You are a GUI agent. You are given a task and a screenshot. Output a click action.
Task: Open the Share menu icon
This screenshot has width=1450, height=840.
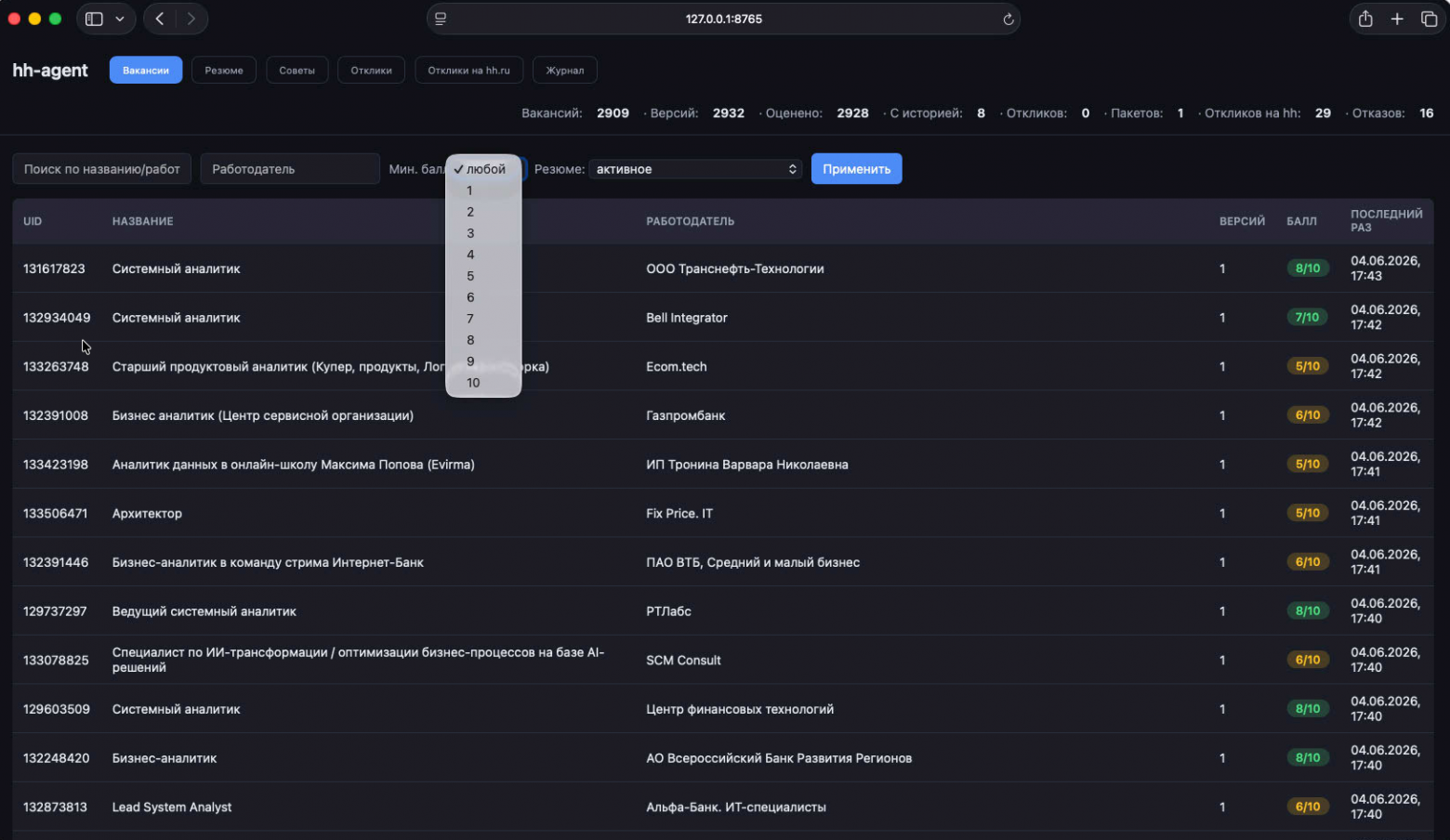[x=1364, y=19]
